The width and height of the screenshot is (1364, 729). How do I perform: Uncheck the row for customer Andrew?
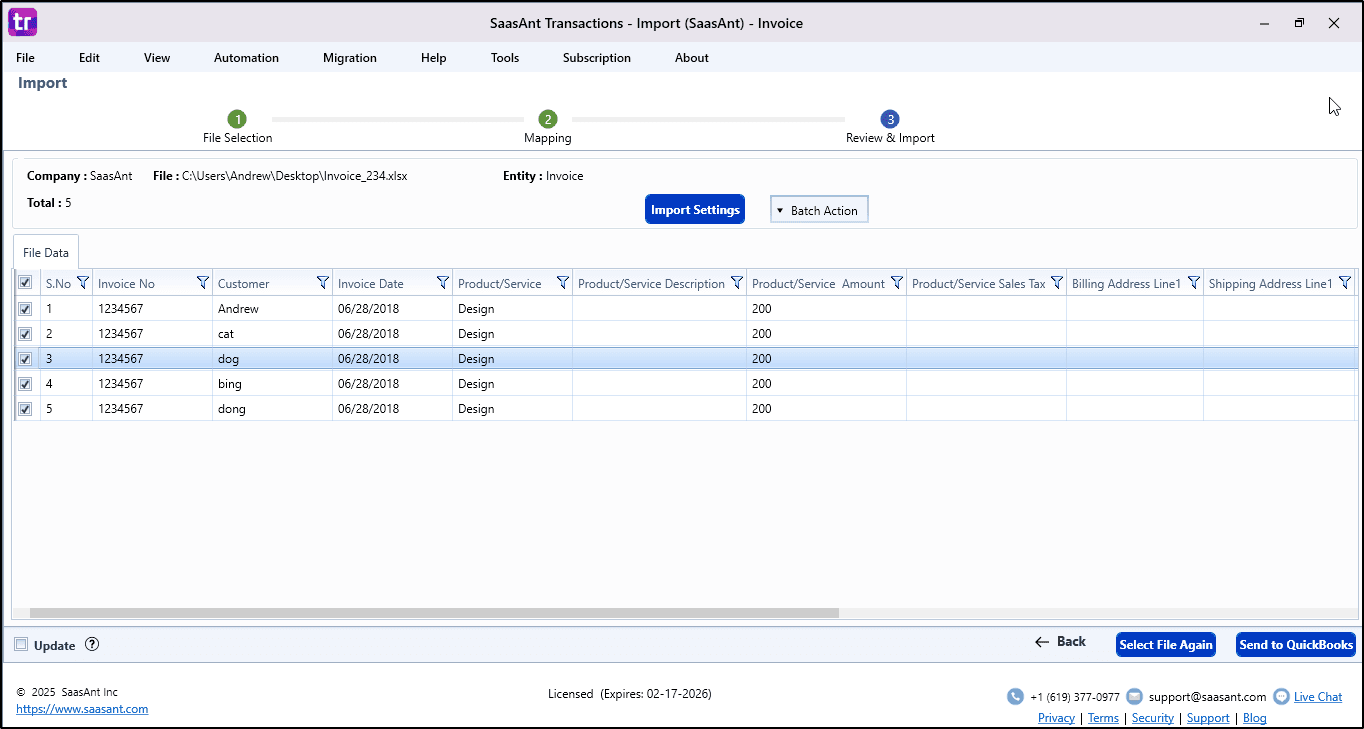coord(25,309)
